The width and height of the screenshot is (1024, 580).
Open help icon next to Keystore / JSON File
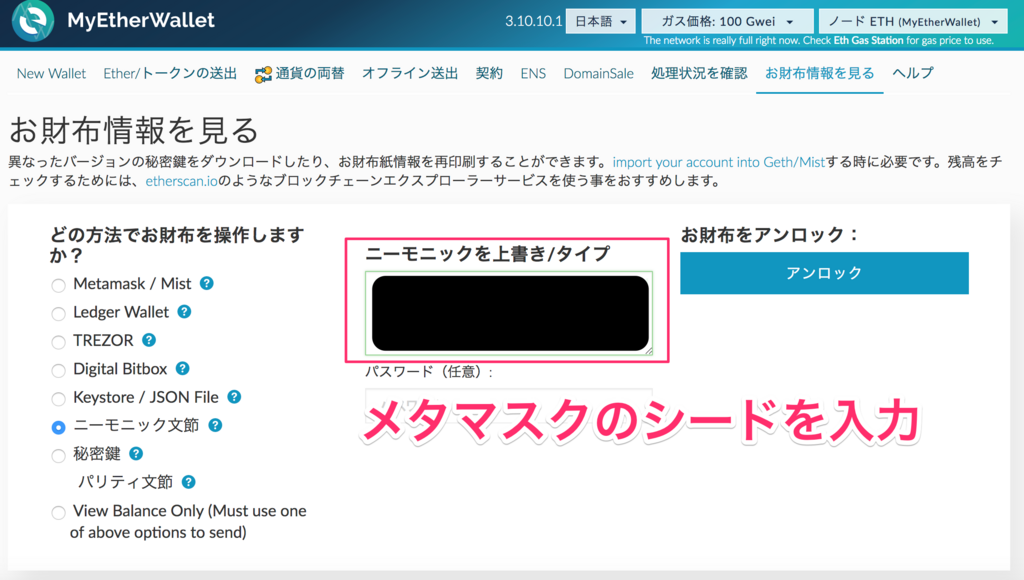click(234, 396)
